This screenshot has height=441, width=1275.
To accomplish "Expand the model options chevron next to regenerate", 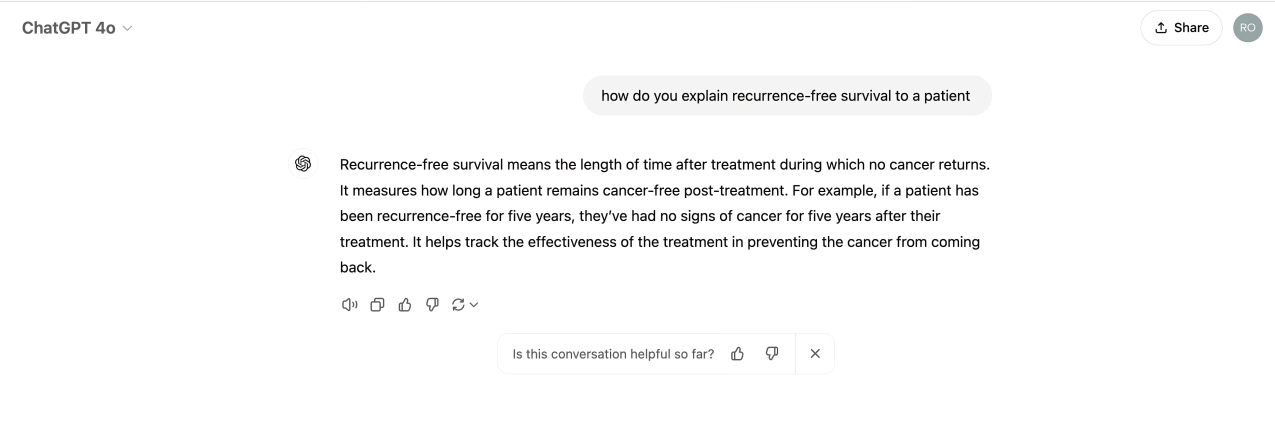I will (x=474, y=305).
